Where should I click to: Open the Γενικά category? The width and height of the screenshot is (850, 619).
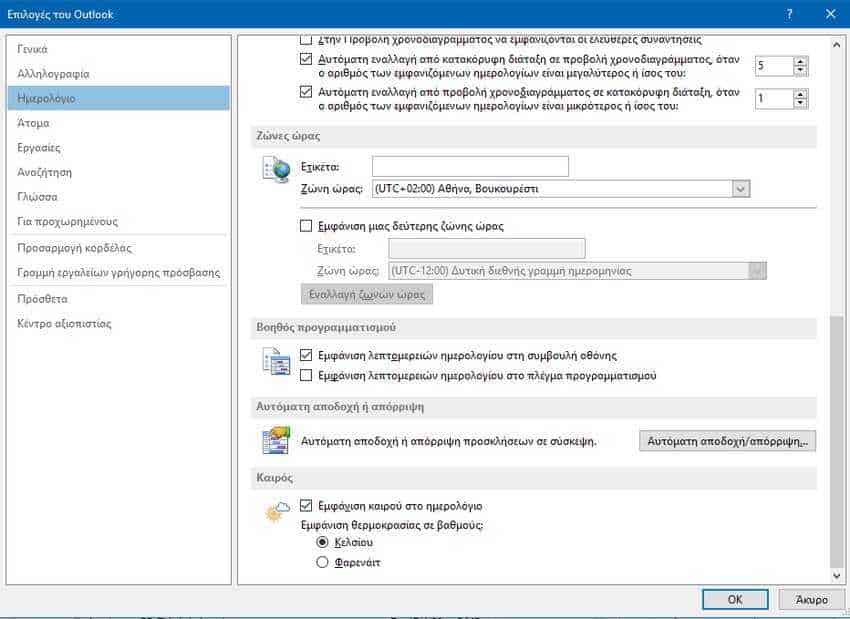[119, 49]
